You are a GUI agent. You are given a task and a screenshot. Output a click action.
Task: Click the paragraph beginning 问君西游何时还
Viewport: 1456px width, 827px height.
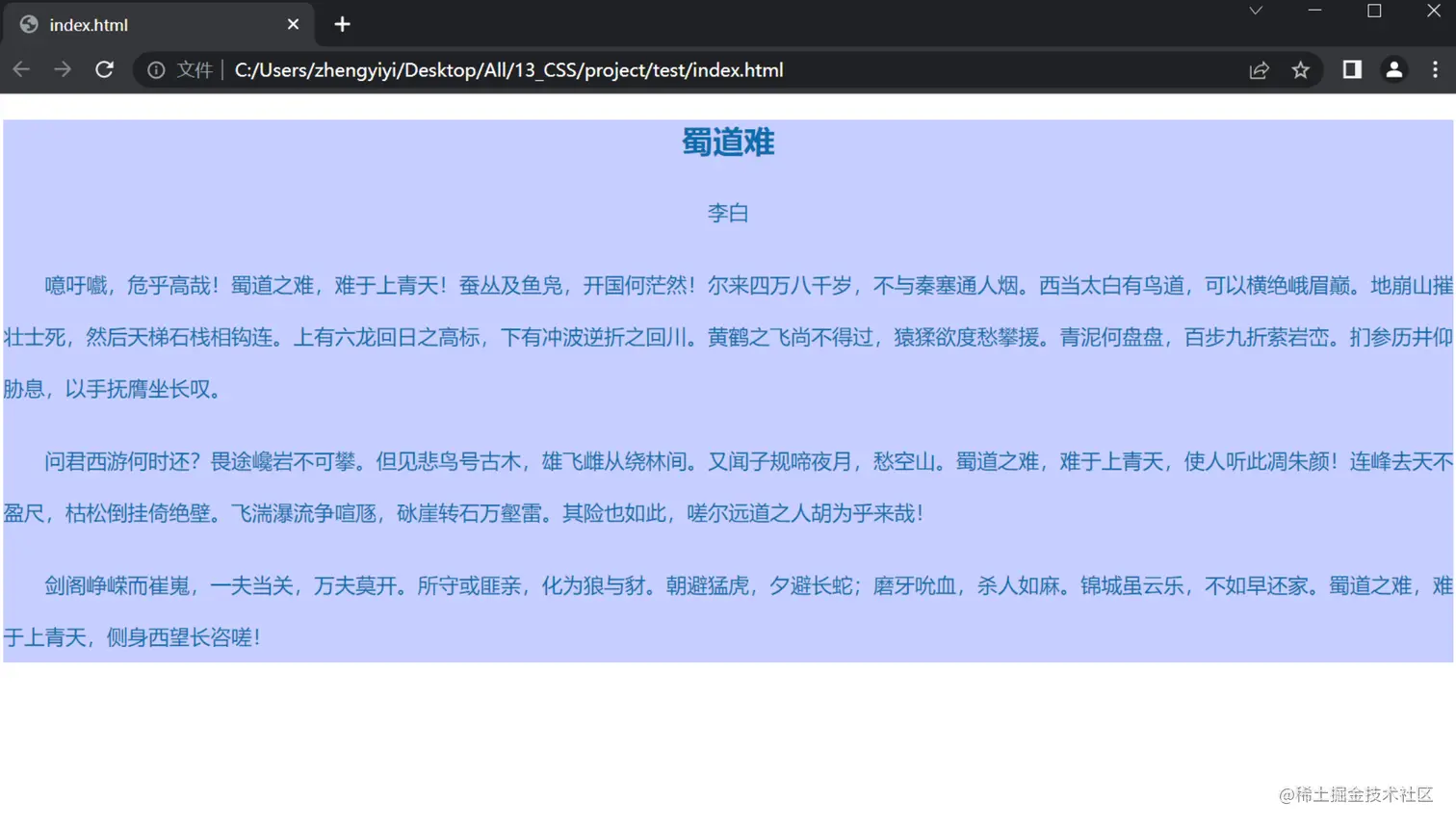point(728,487)
